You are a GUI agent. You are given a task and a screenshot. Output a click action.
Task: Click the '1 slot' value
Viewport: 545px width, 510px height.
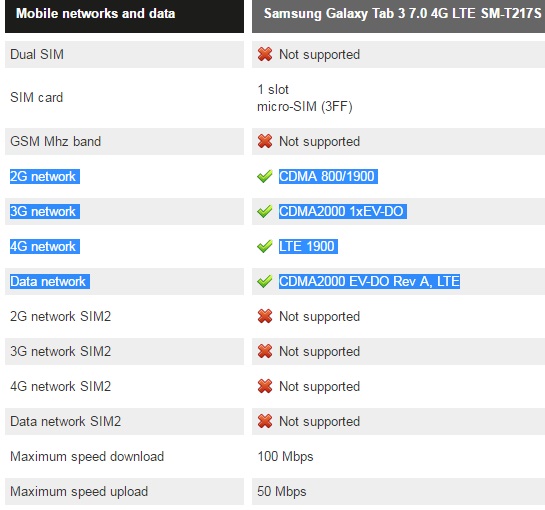pyautogui.click(x=273, y=89)
